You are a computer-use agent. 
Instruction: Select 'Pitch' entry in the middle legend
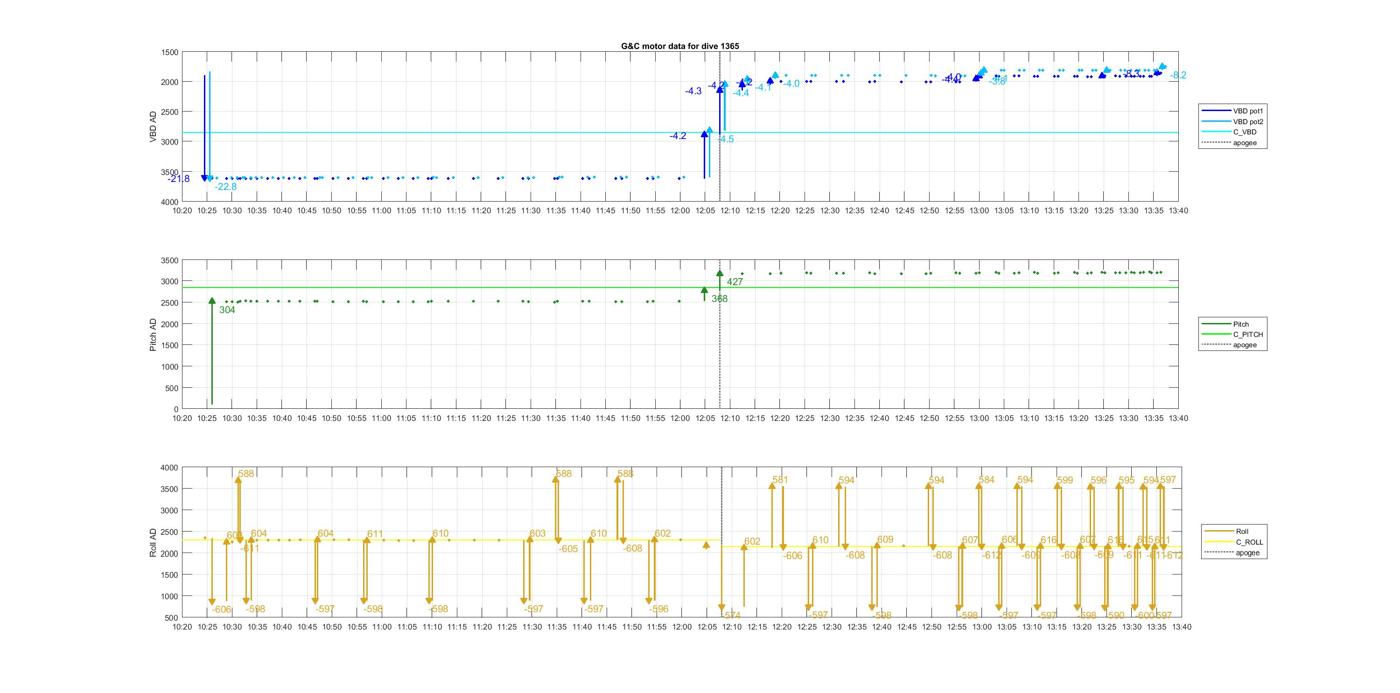click(1241, 323)
